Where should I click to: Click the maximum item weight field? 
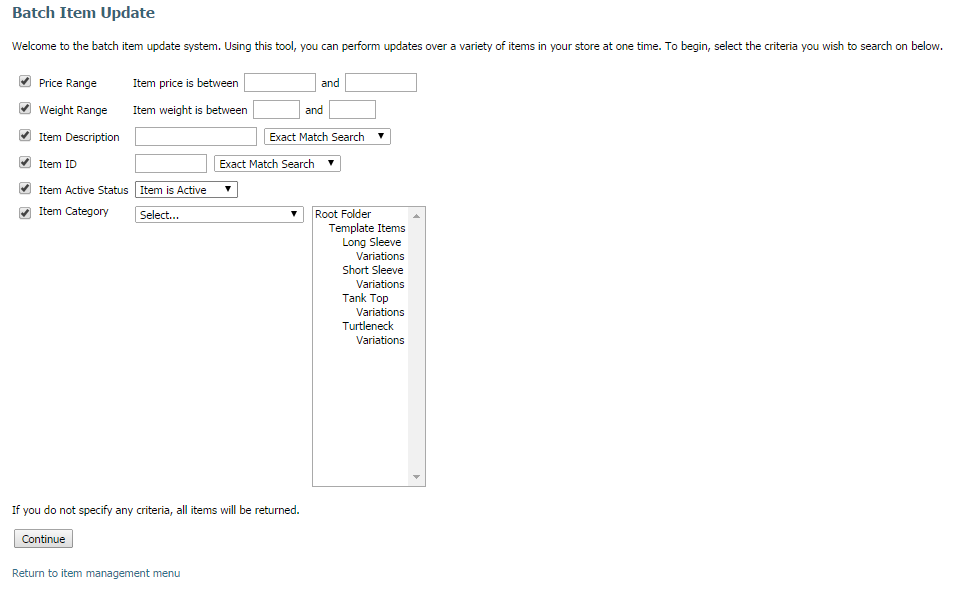click(x=353, y=110)
